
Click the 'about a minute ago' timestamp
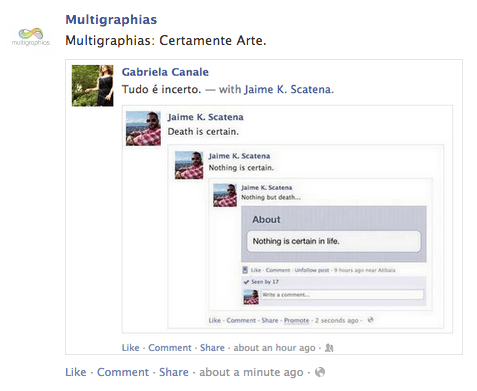[251, 372]
